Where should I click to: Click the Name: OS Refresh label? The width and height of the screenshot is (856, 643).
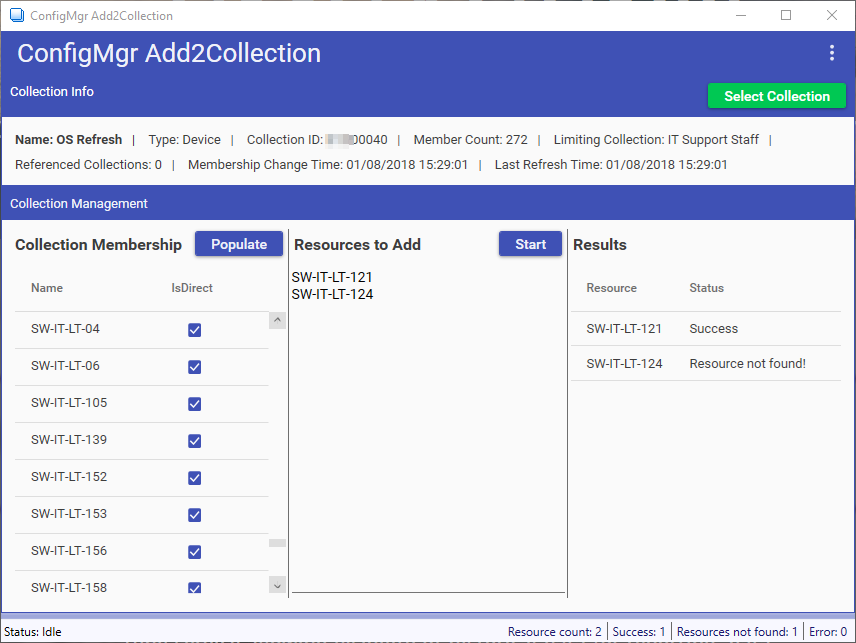click(x=68, y=140)
